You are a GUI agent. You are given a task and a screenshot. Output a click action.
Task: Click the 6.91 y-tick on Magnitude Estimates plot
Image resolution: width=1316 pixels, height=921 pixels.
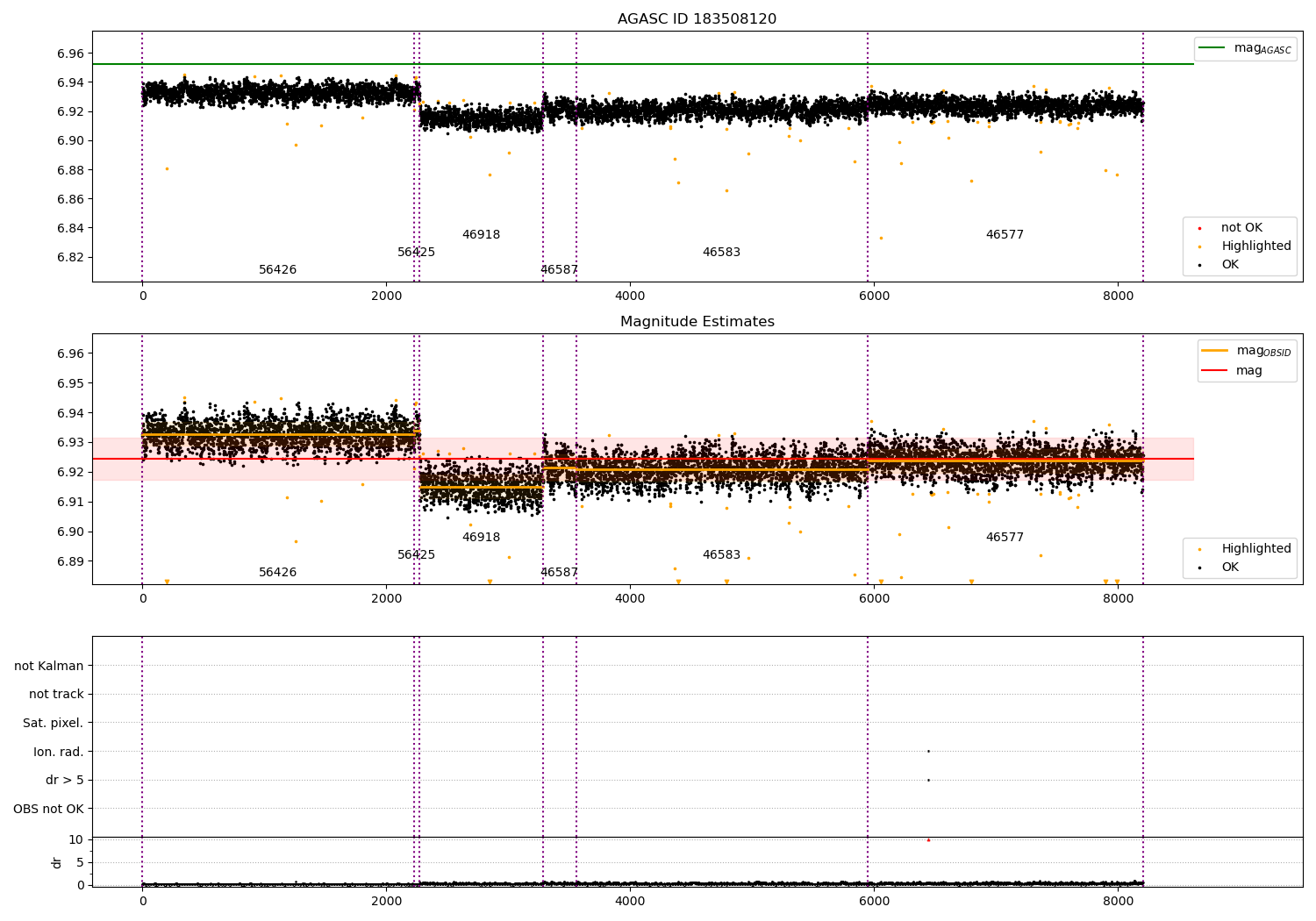click(x=70, y=503)
